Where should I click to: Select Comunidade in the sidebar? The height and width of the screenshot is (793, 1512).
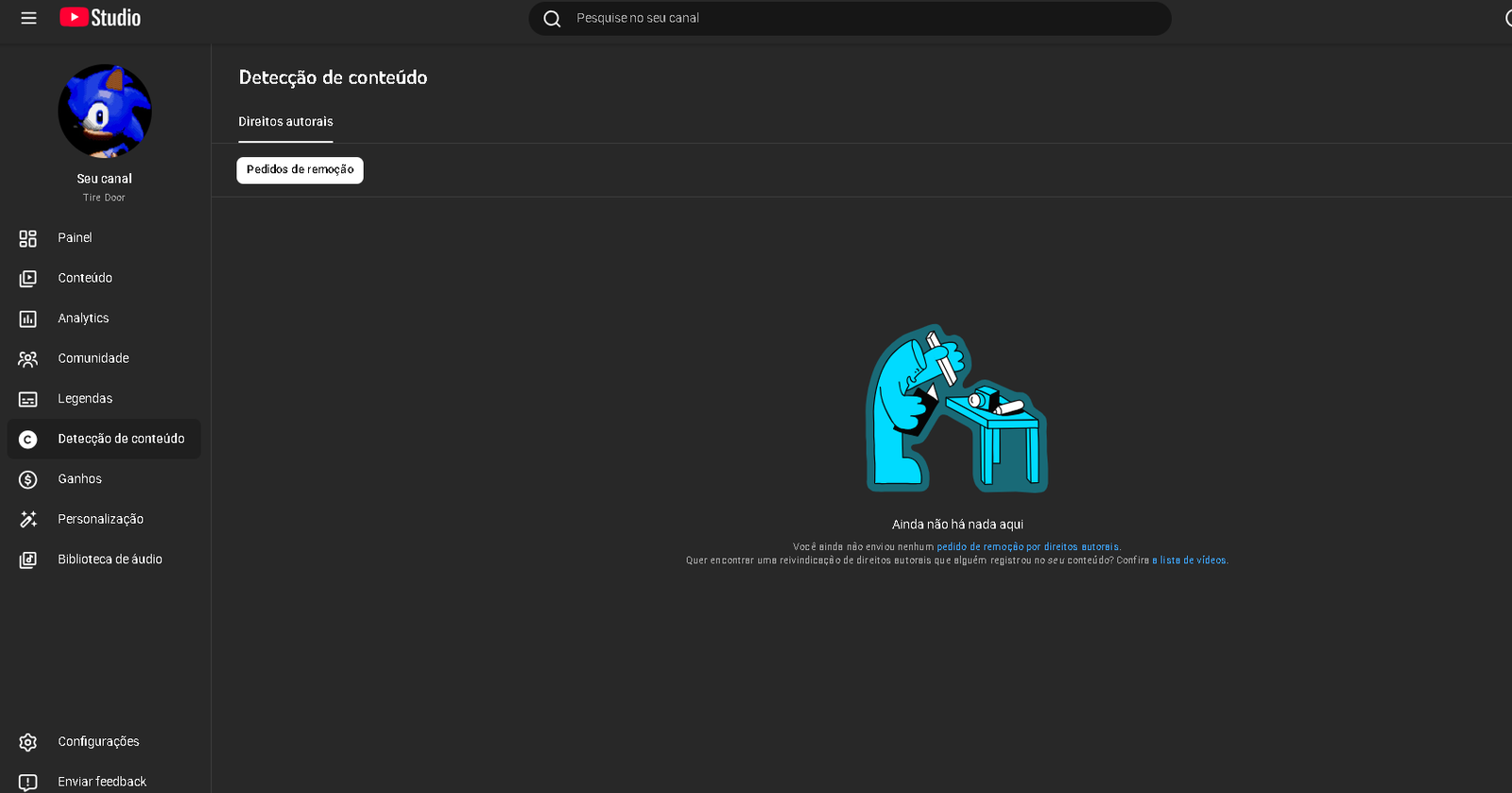pyautogui.click(x=104, y=358)
